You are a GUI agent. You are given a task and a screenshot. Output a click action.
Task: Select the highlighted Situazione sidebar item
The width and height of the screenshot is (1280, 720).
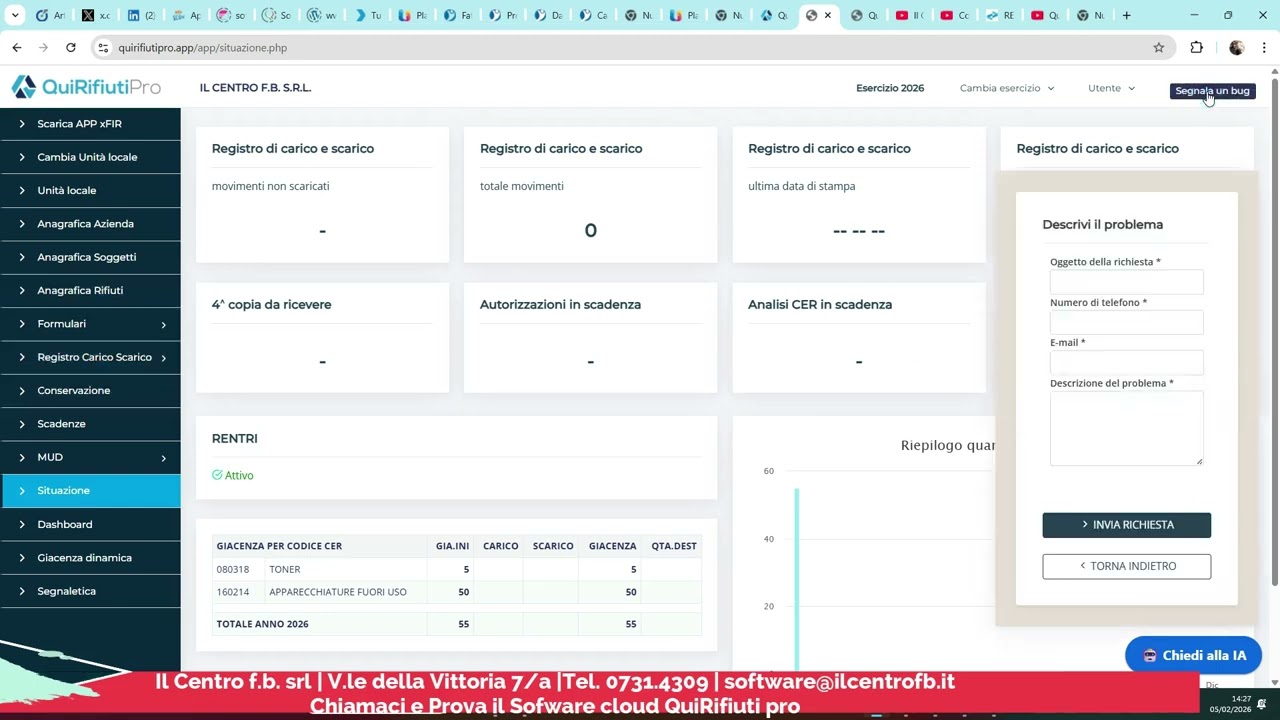(x=90, y=491)
